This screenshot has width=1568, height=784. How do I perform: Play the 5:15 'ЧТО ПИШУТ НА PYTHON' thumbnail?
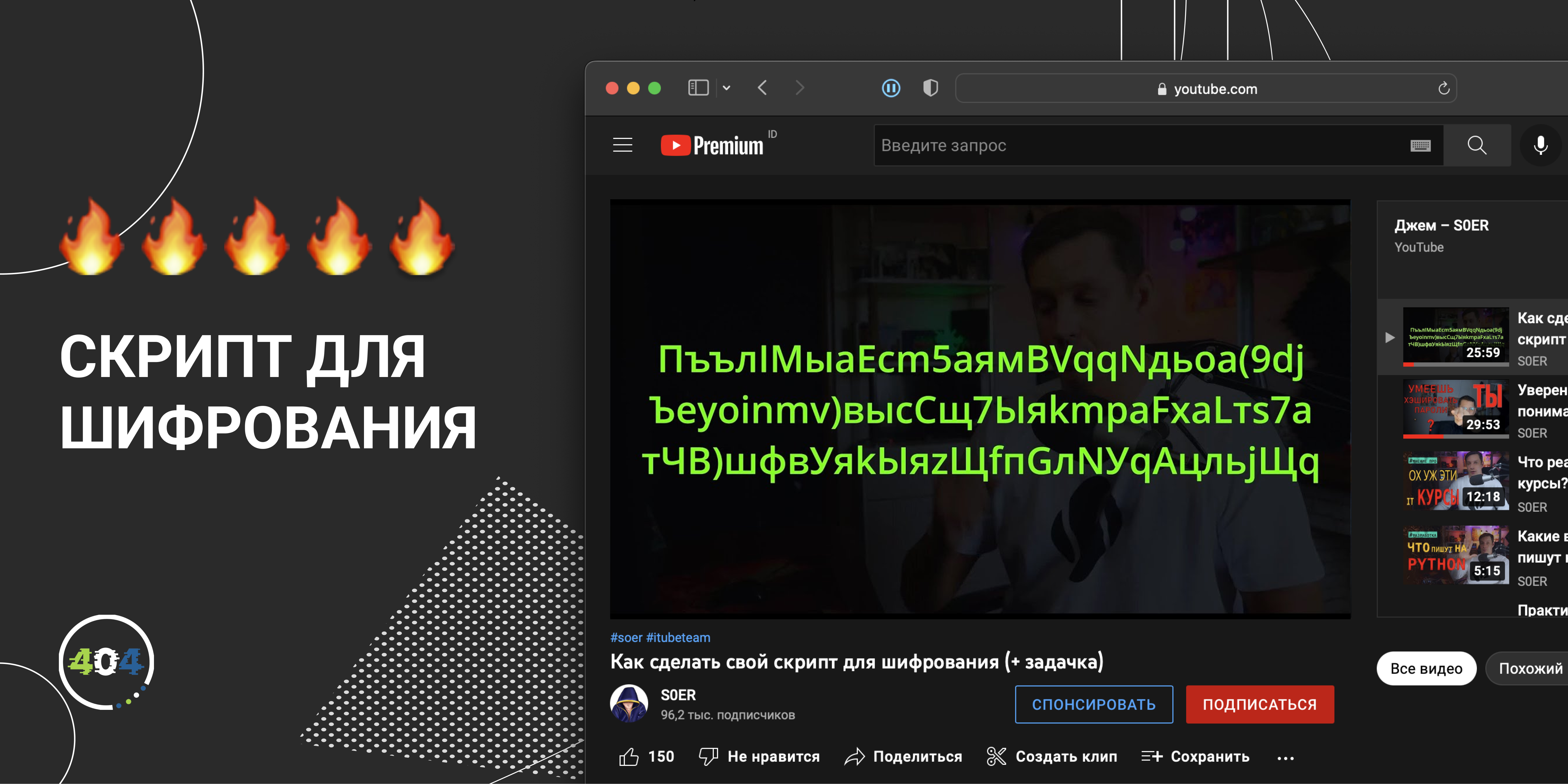point(1455,554)
